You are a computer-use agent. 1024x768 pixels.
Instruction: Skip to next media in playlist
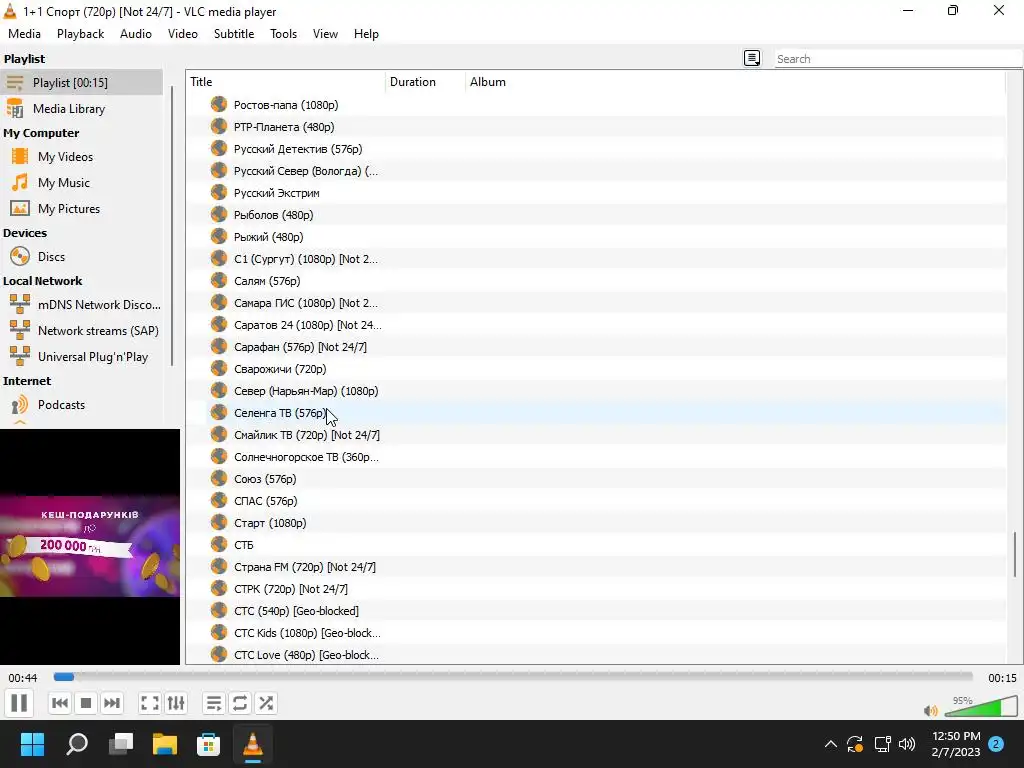(x=112, y=703)
